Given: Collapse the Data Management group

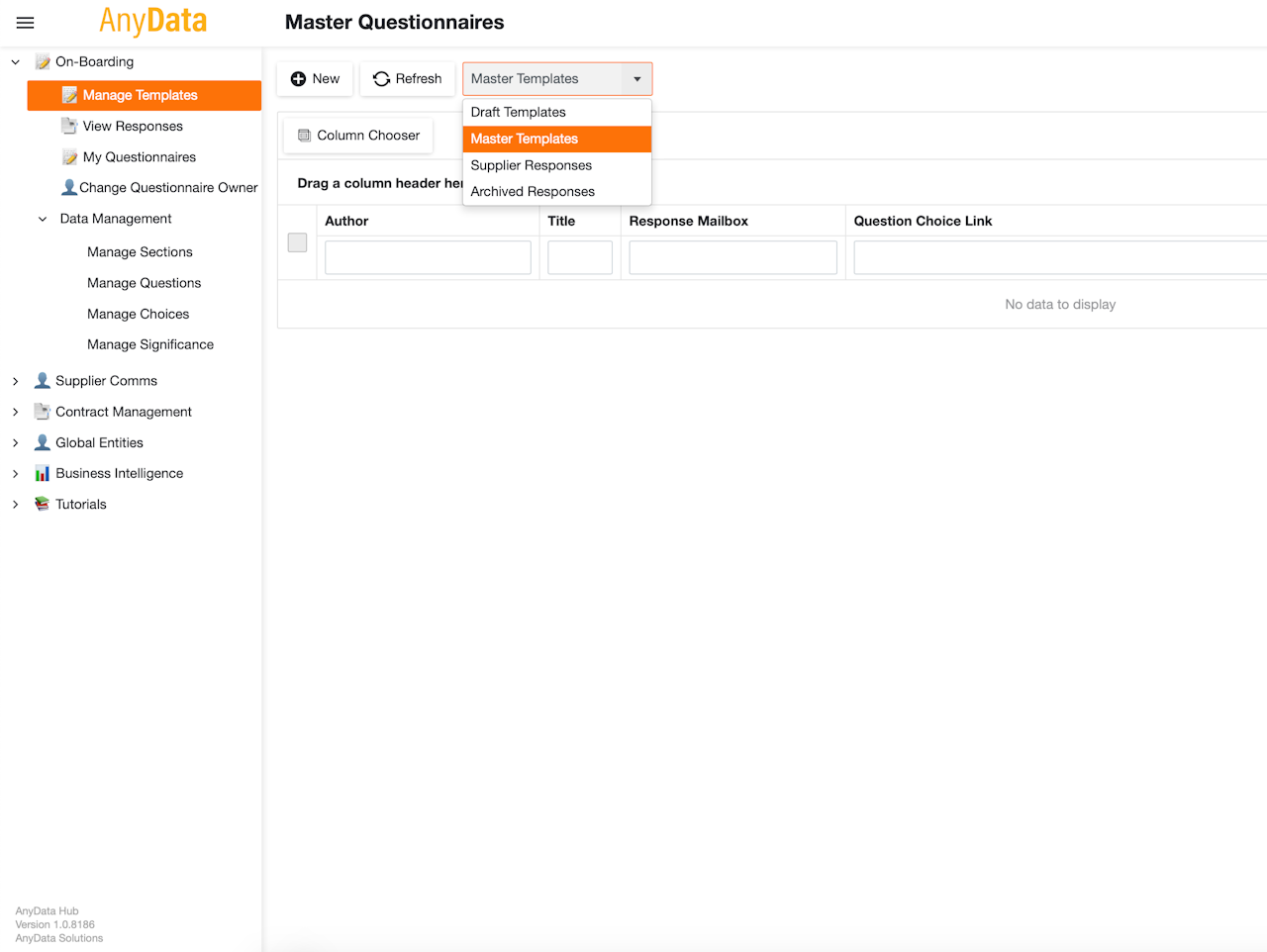Looking at the screenshot, I should (x=43, y=219).
